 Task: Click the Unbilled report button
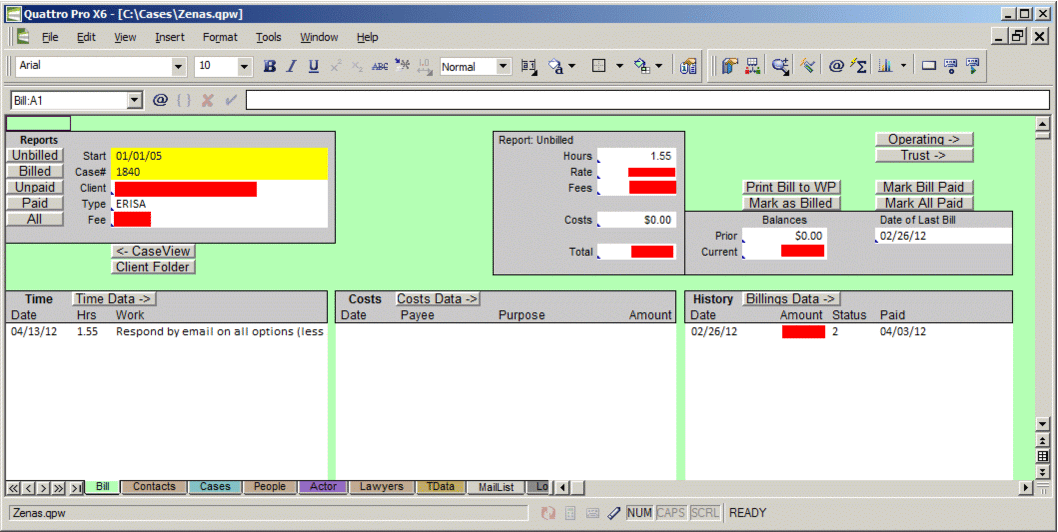[35, 156]
